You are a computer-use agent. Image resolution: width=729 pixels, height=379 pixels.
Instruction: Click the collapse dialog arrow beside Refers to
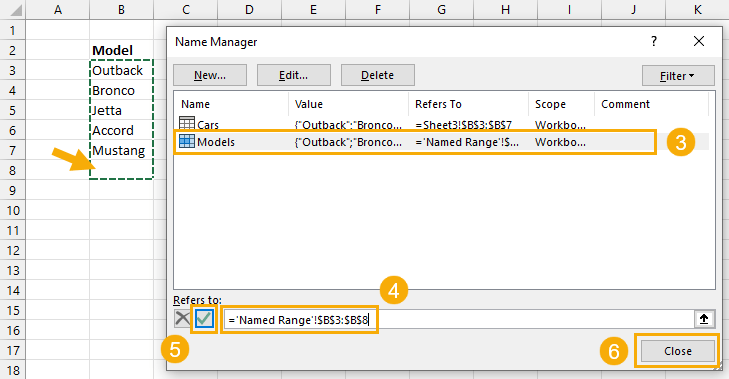click(704, 319)
